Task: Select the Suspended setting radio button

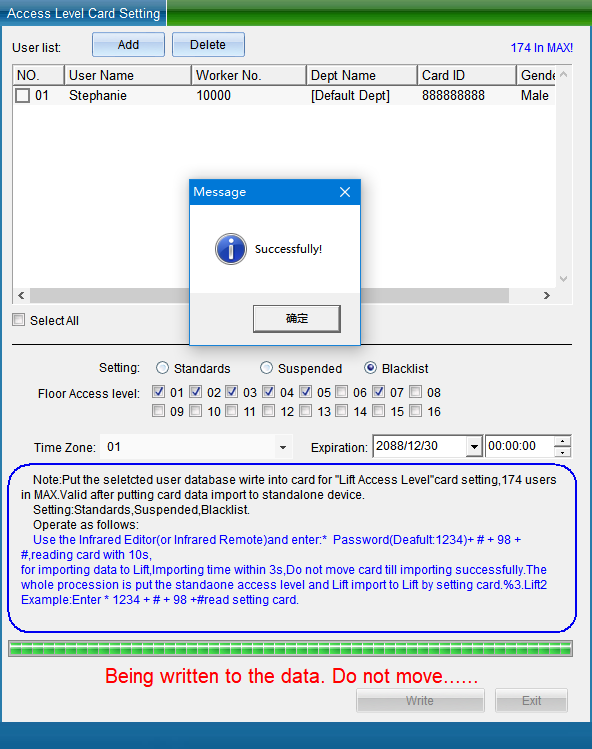Action: click(266, 368)
